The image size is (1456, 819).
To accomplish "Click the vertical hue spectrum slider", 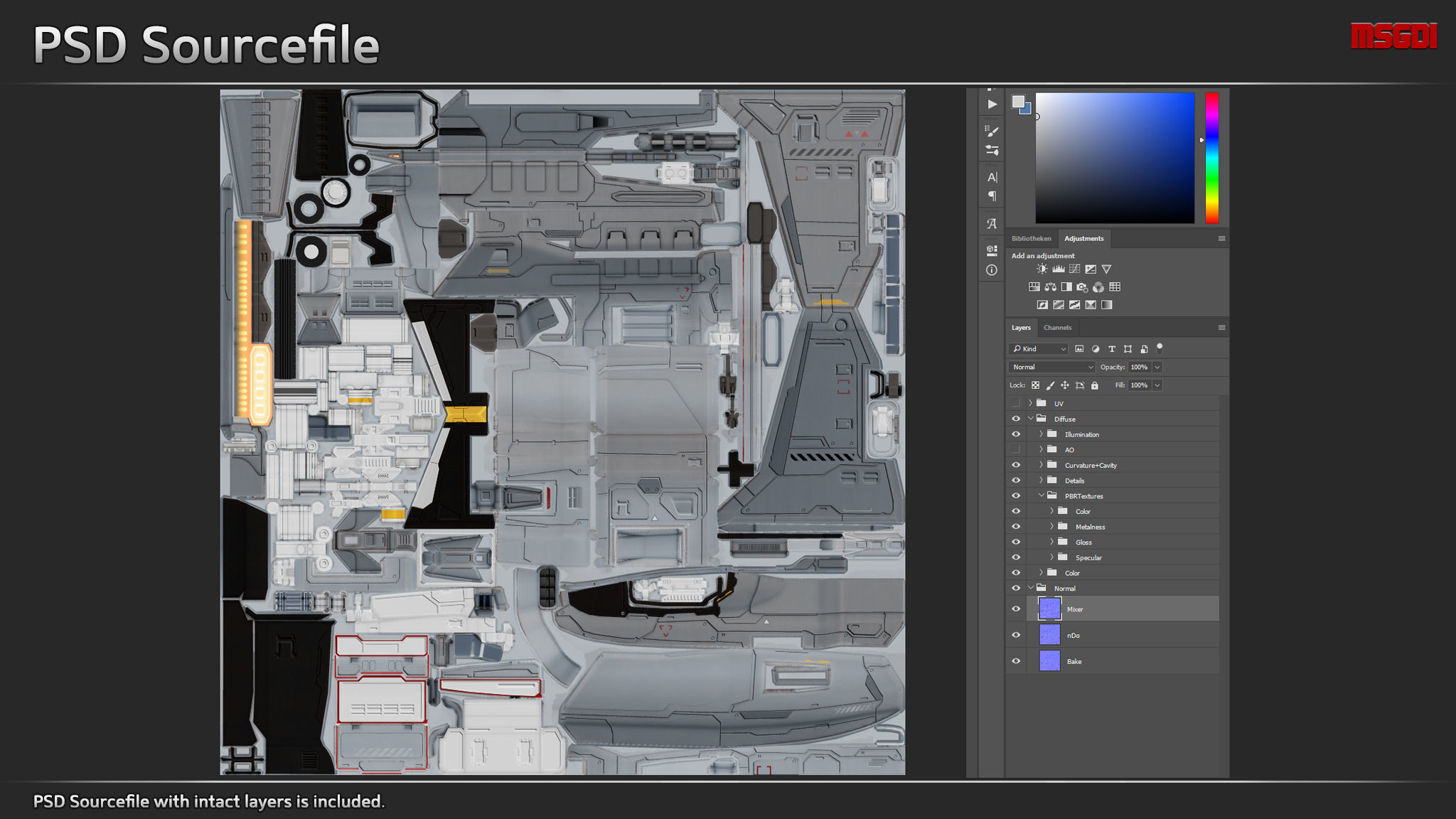I will tap(1212, 158).
